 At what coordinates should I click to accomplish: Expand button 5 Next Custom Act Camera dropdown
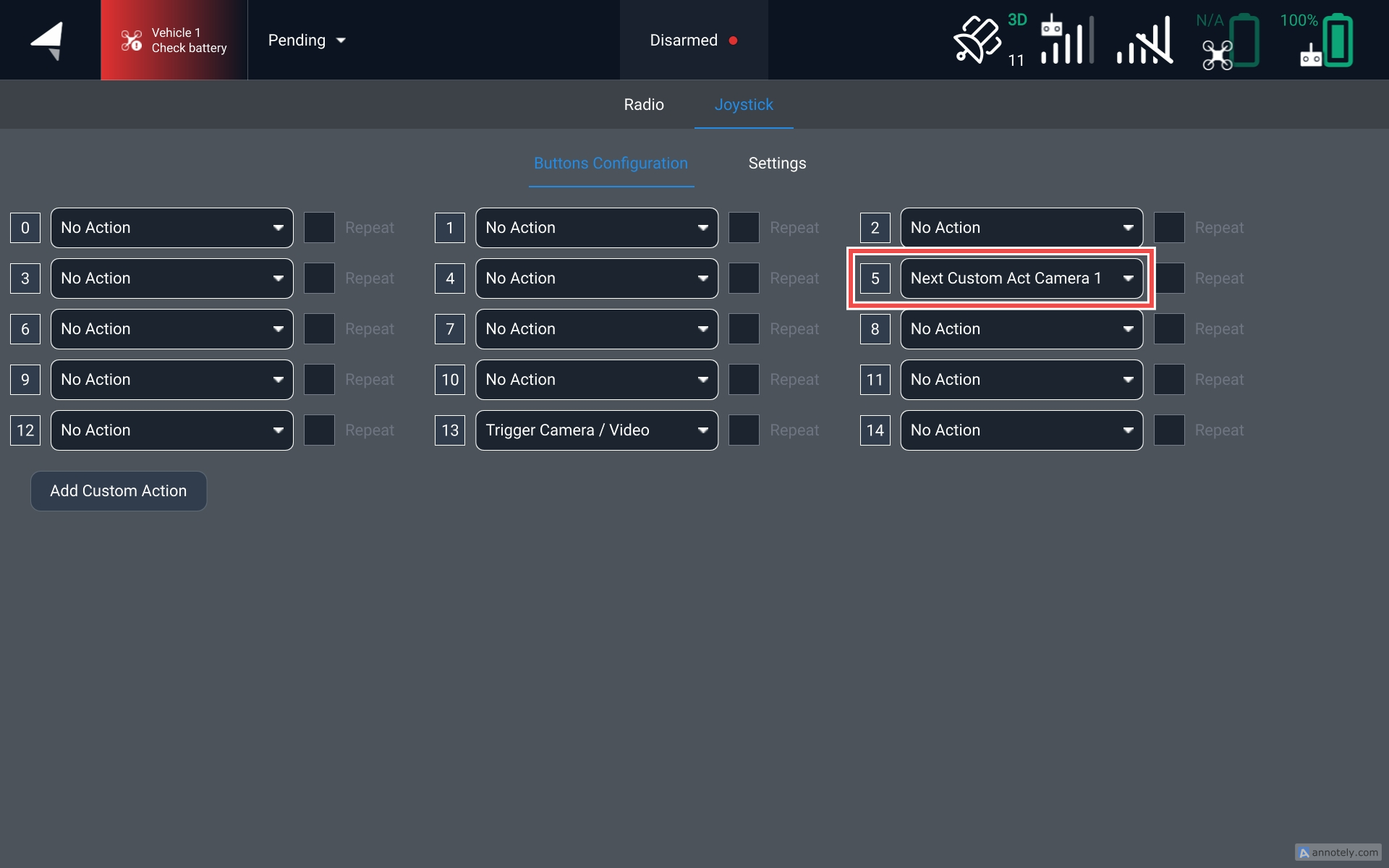pyautogui.click(x=1021, y=278)
